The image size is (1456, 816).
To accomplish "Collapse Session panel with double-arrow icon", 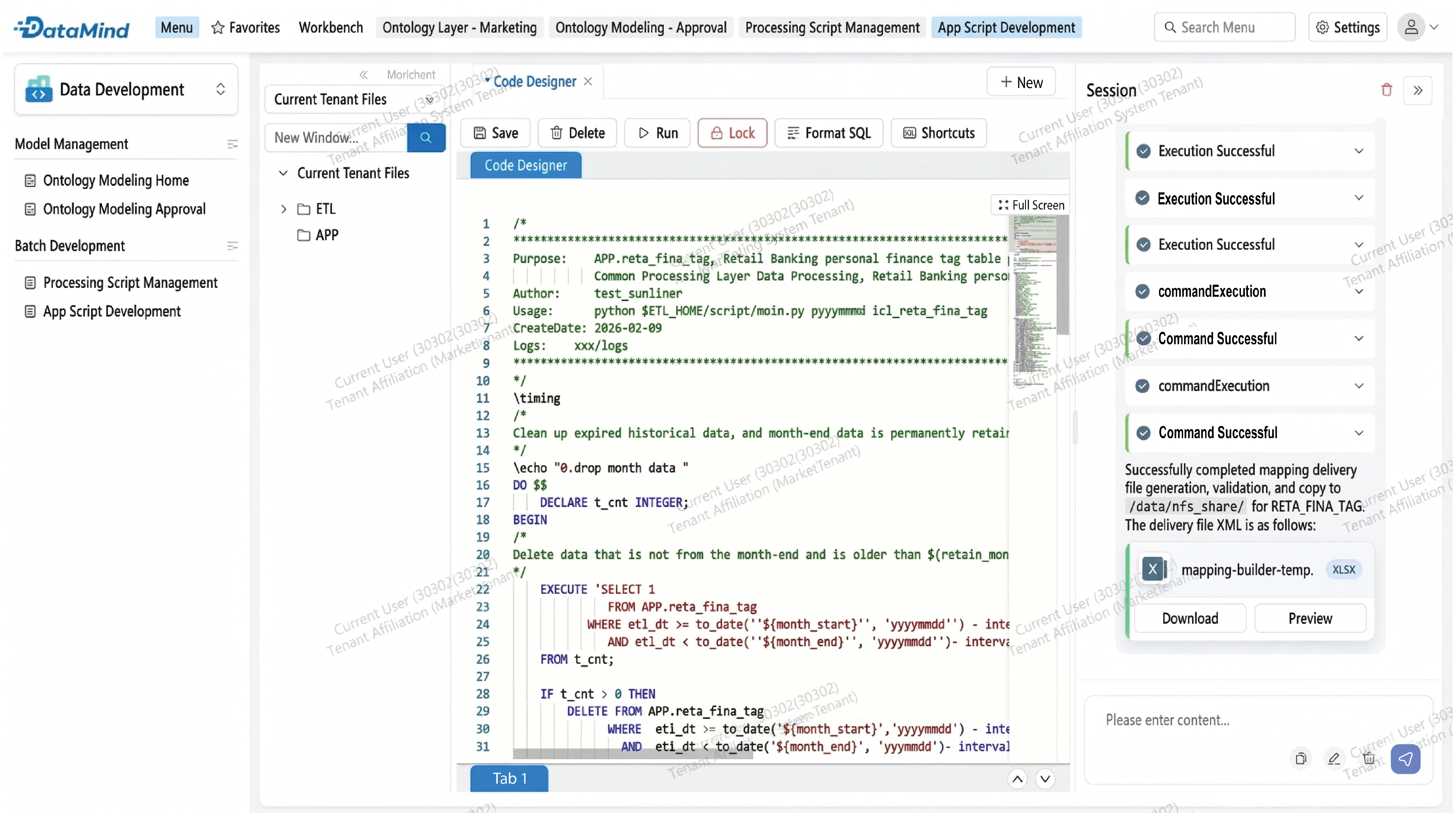I will tap(1417, 91).
